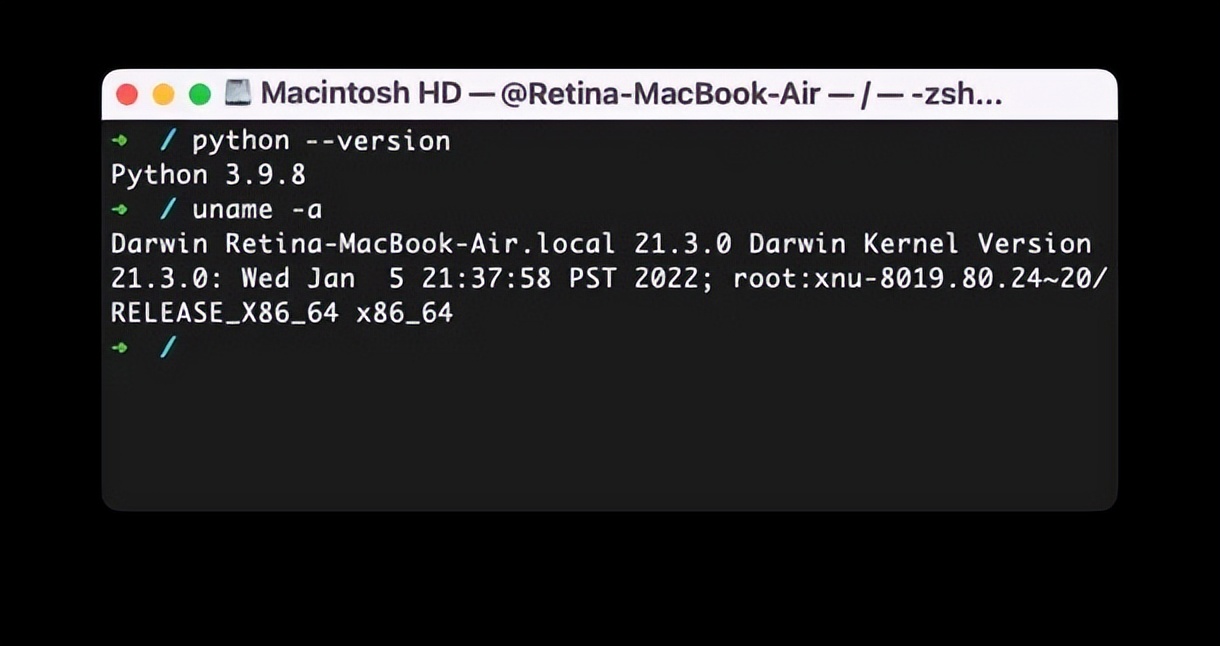The image size is (1220, 646).
Task: Click the blue slash before uname command
Action: click(x=169, y=210)
